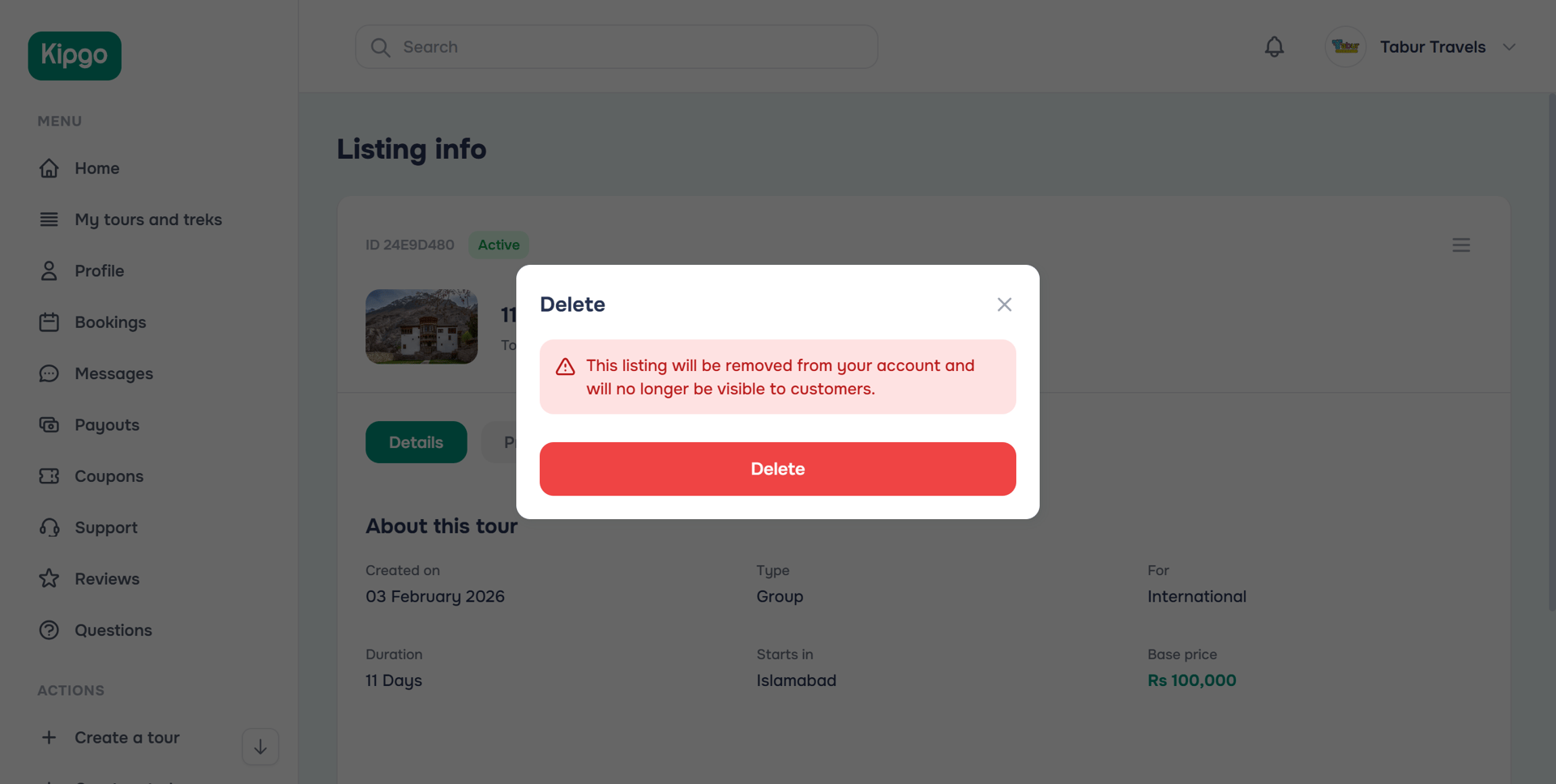This screenshot has height=784, width=1556.
Task: Click the Kipgo logo
Action: (x=74, y=55)
